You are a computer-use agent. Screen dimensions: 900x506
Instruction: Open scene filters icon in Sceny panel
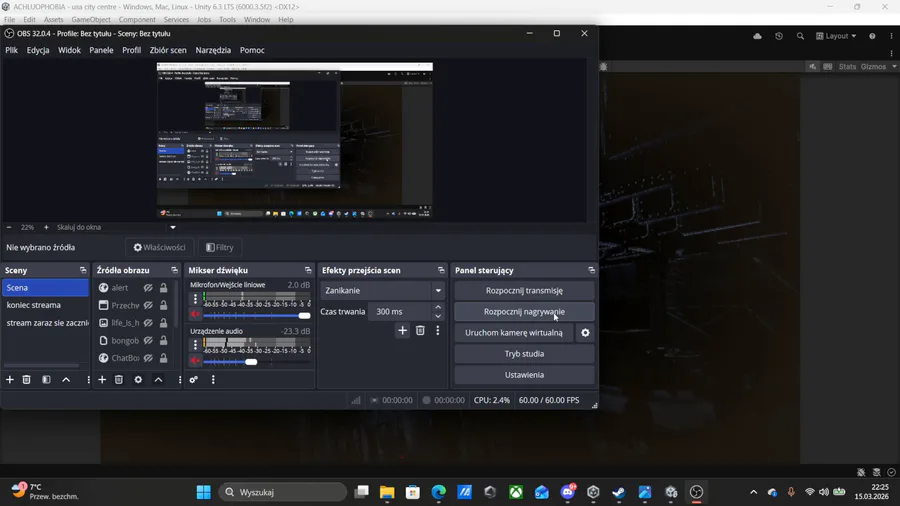tap(46, 380)
